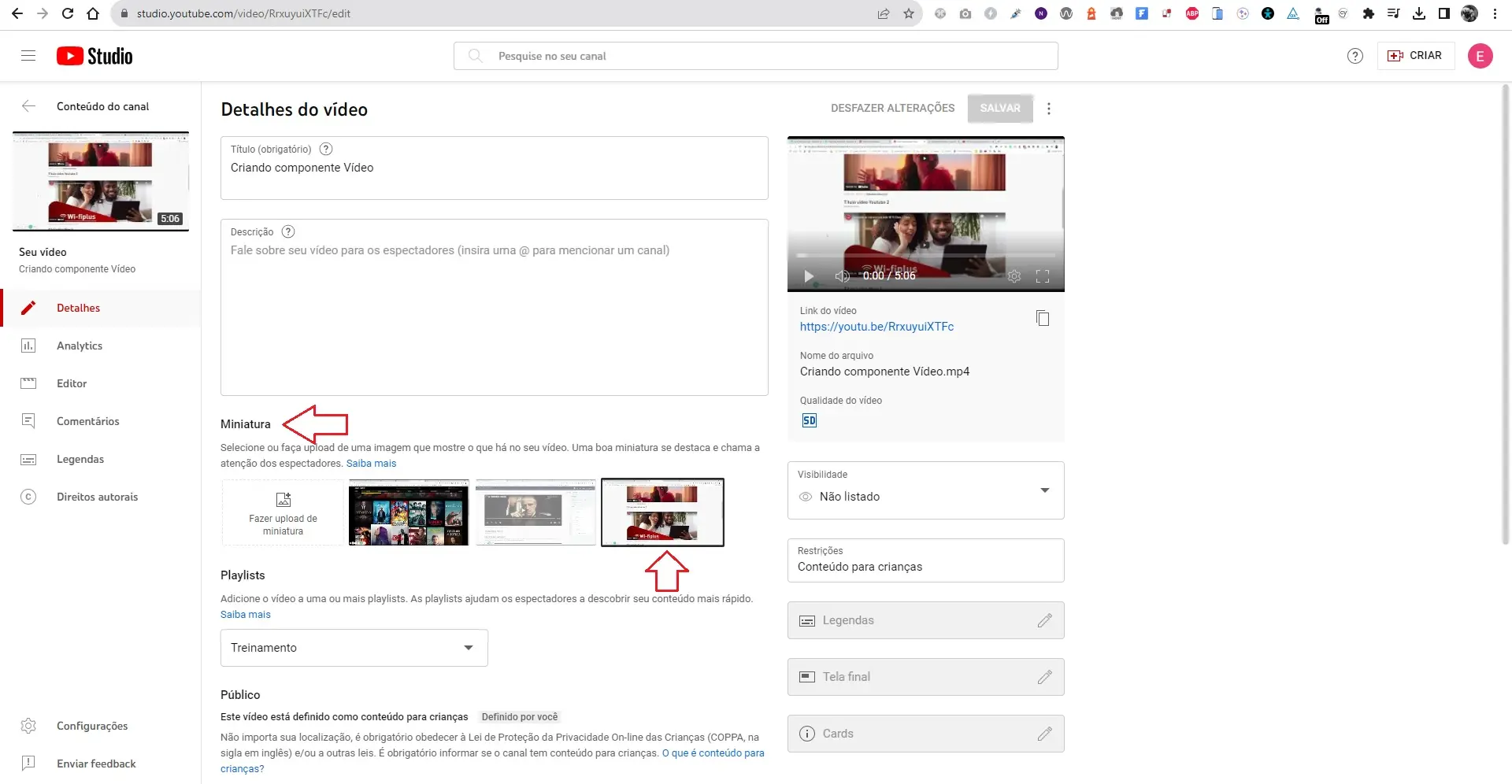Click the Direitos autorais copyright icon
Image resolution: width=1512 pixels, height=784 pixels.
[28, 497]
